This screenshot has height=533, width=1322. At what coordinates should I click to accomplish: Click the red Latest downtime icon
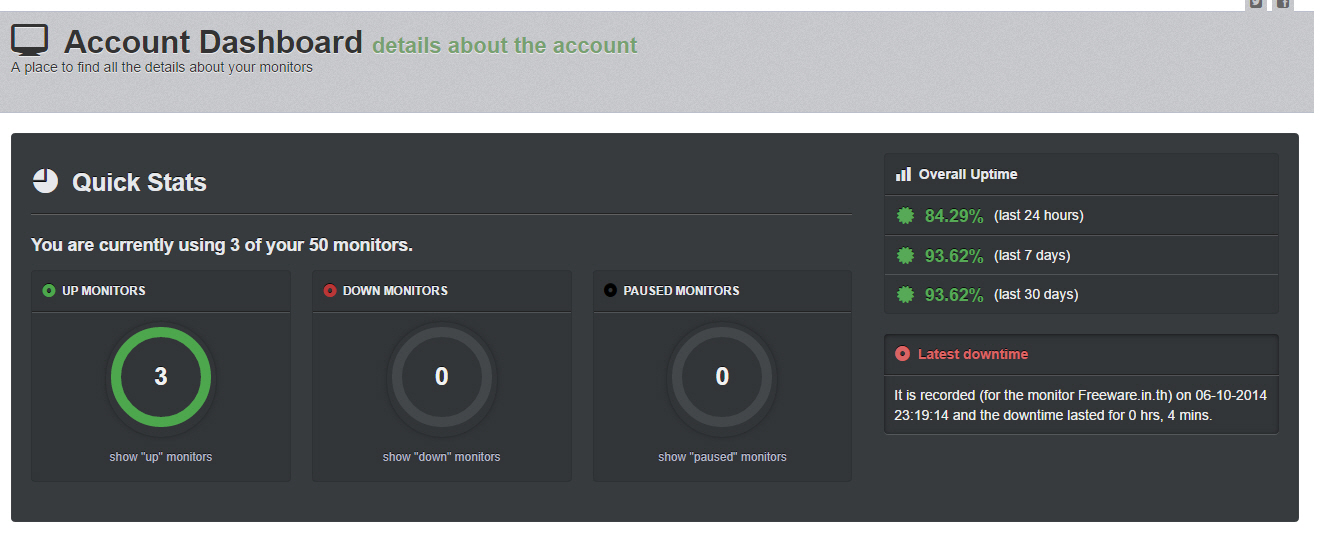tap(903, 354)
